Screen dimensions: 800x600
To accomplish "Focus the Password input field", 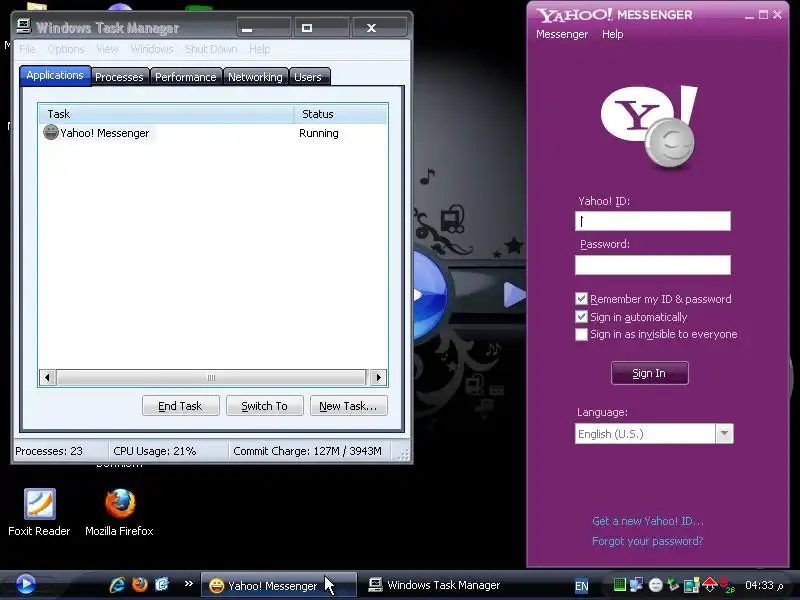I will (x=653, y=265).
